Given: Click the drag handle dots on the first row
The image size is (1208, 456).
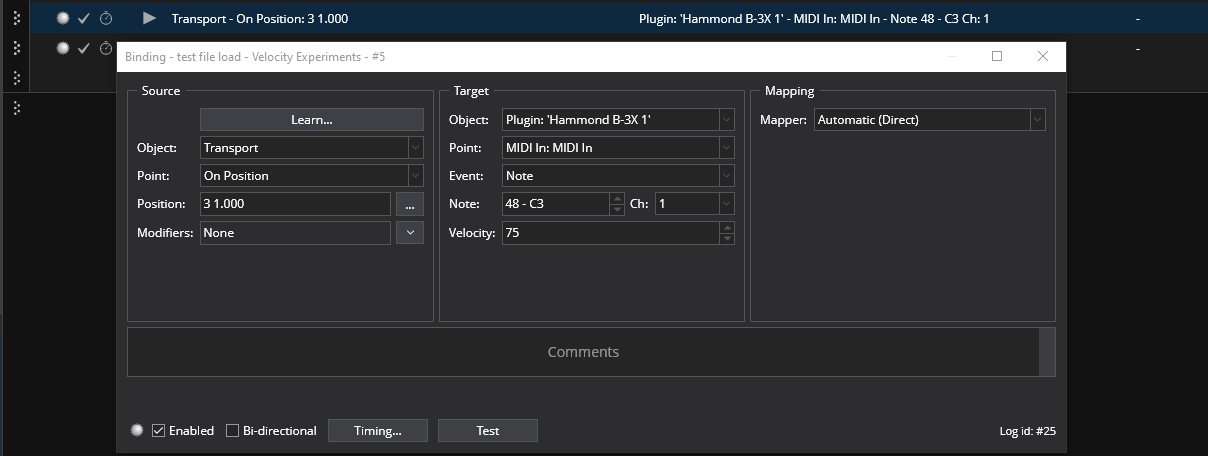Looking at the screenshot, I should [17, 18].
